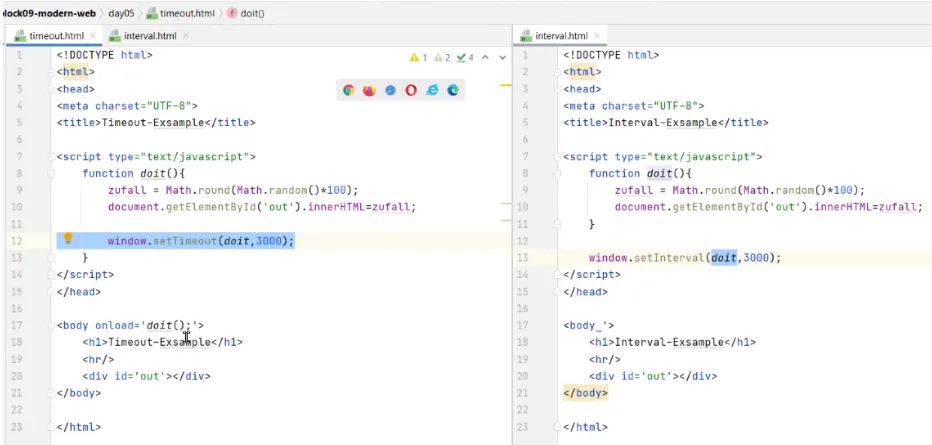This screenshot has height=445, width=932.
Task: Collapse the head tag fold in right interval.html
Action: point(558,89)
